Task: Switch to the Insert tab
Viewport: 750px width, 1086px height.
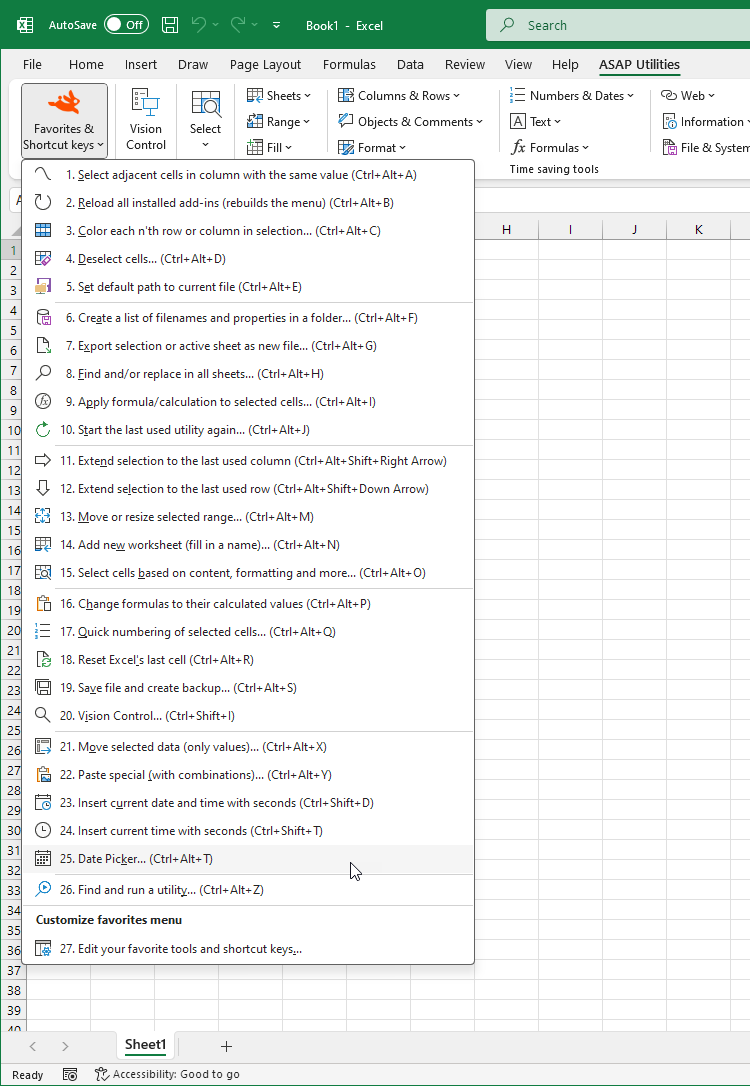Action: [x=141, y=64]
